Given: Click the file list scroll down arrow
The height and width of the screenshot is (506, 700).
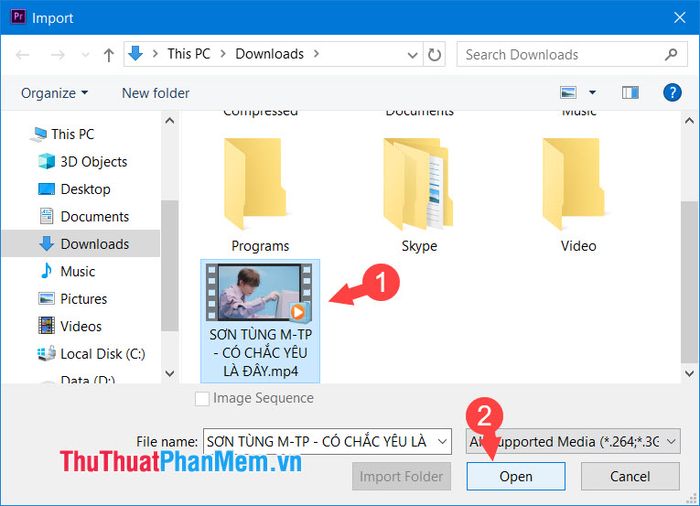Looking at the screenshot, I should [689, 373].
